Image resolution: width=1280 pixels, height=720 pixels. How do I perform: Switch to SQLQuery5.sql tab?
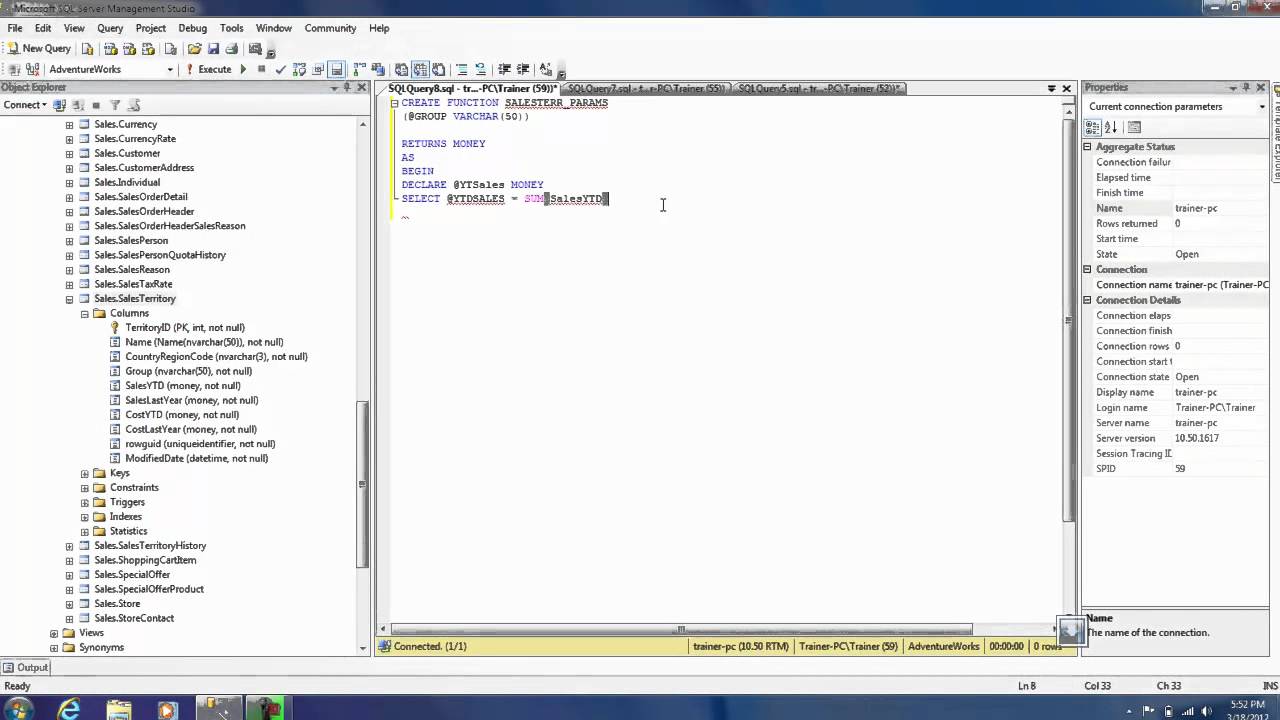pos(819,88)
